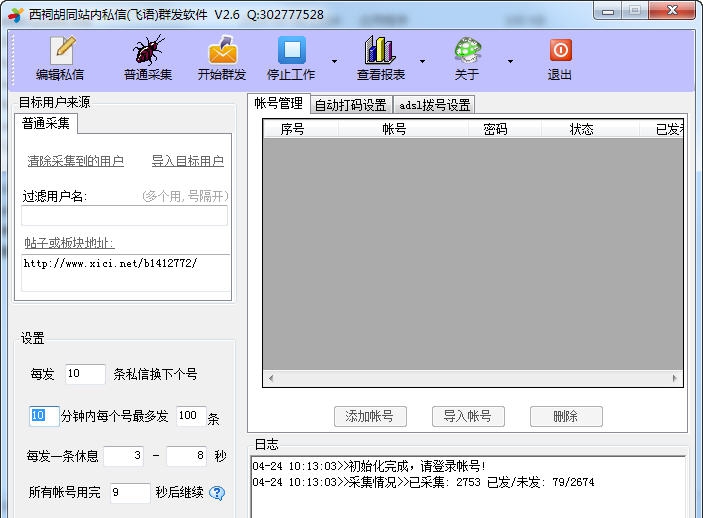This screenshot has height=518, width=703.
Task: Click the 编辑私信 edit message icon
Action: pyautogui.click(x=61, y=51)
